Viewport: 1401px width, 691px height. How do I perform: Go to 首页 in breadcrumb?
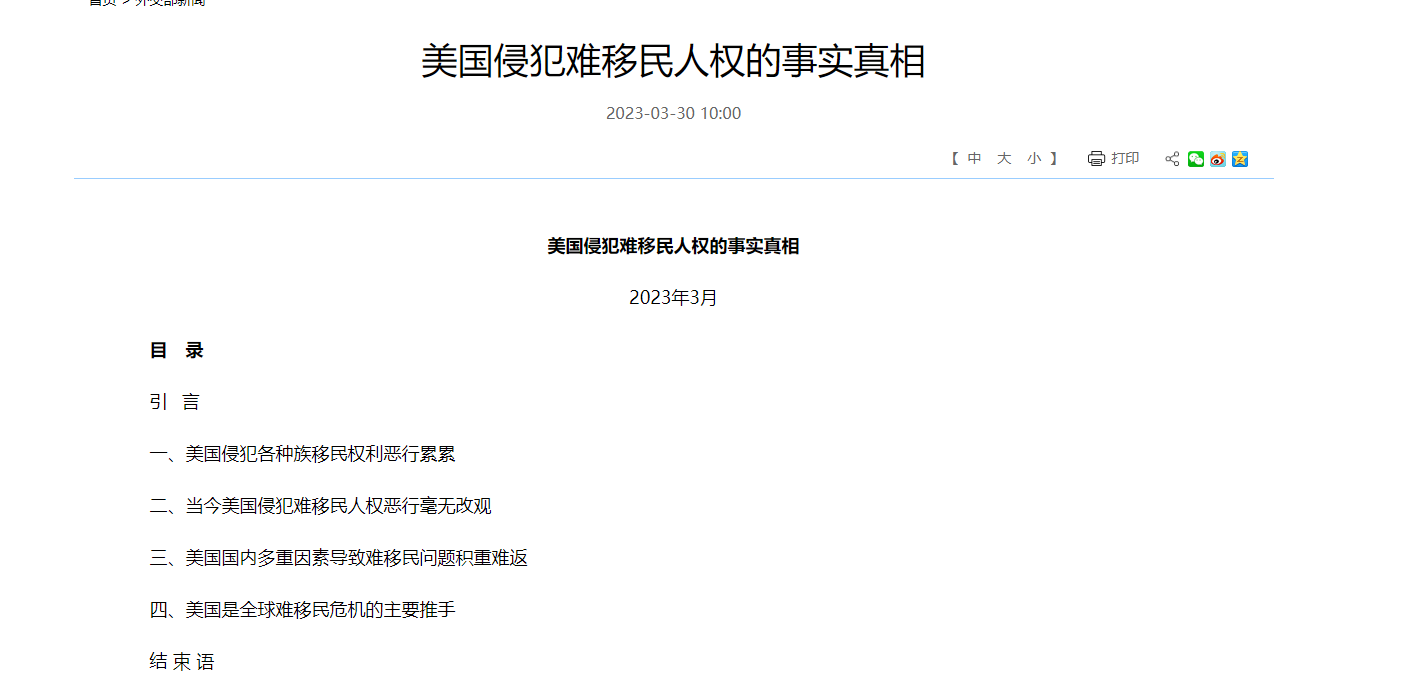coord(102,3)
